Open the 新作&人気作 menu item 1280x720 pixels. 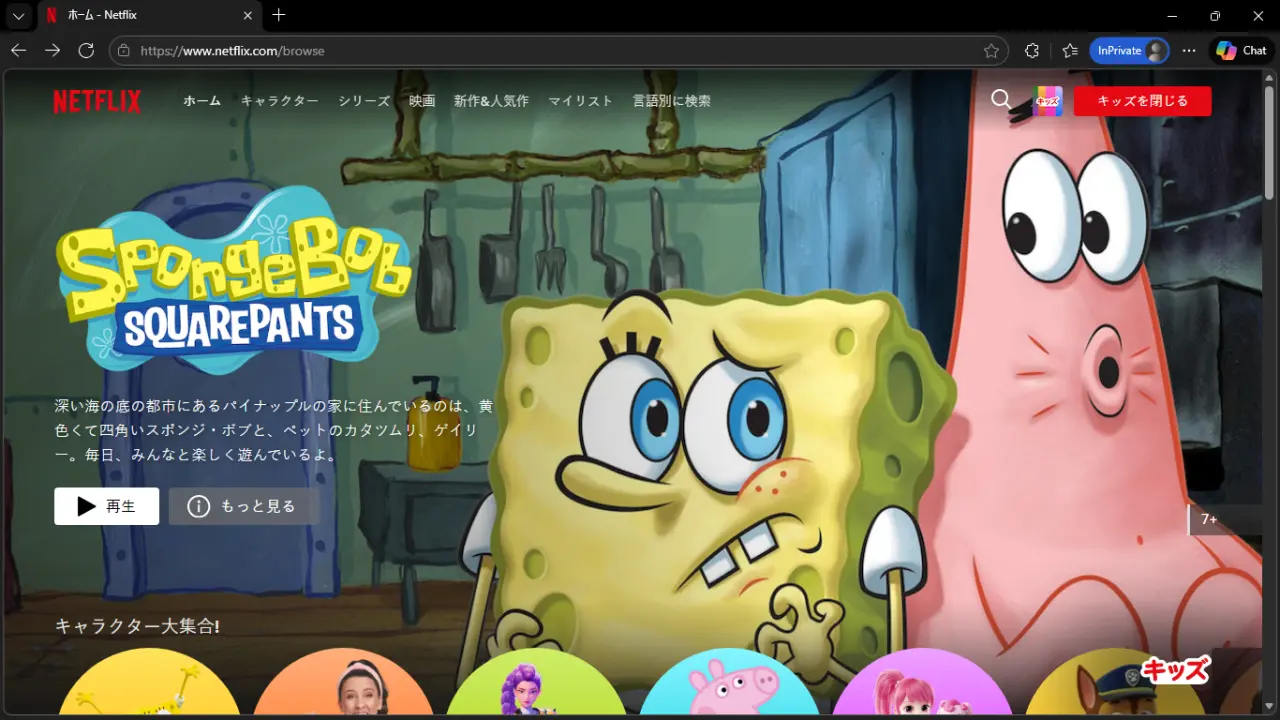coord(491,101)
